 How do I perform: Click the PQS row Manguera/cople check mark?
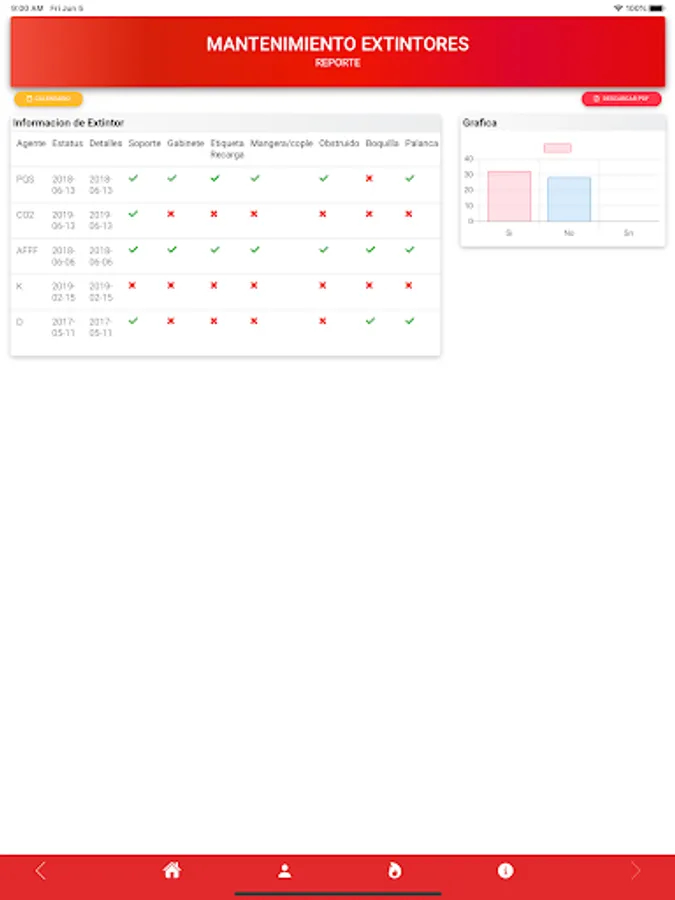pyautogui.click(x=255, y=179)
